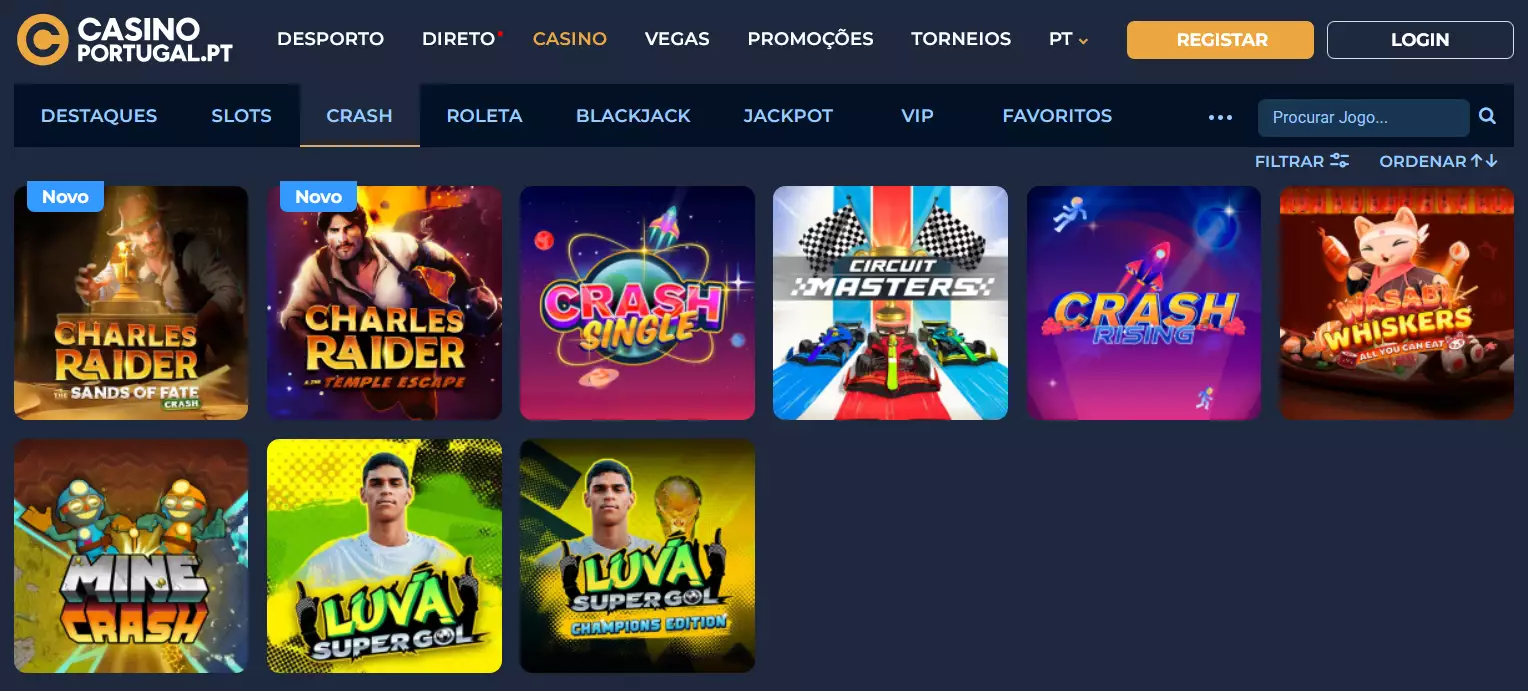Open the Charles Raider Sands of Fate game
The width and height of the screenshot is (1528, 691).
[131, 303]
